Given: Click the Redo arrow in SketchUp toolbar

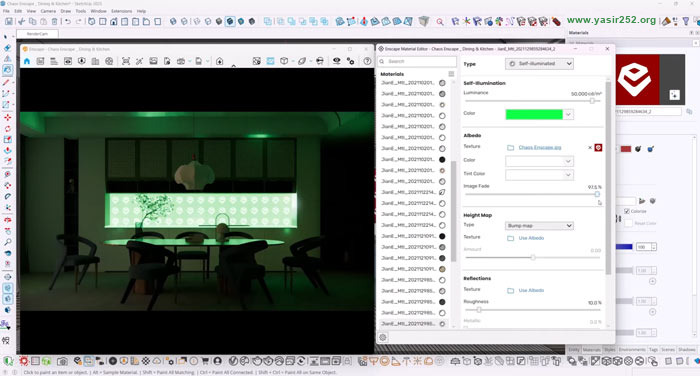Looking at the screenshot, I should [79, 21].
